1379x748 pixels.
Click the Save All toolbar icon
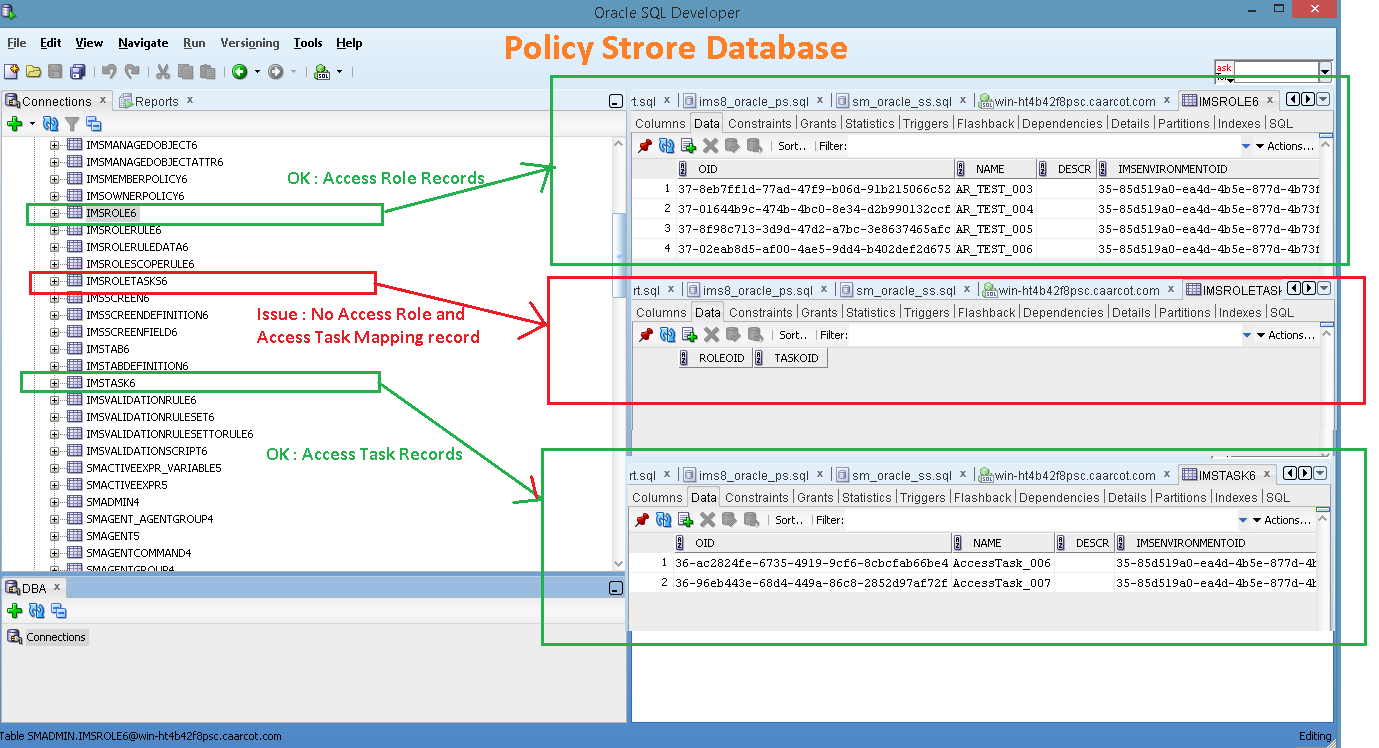(77, 72)
